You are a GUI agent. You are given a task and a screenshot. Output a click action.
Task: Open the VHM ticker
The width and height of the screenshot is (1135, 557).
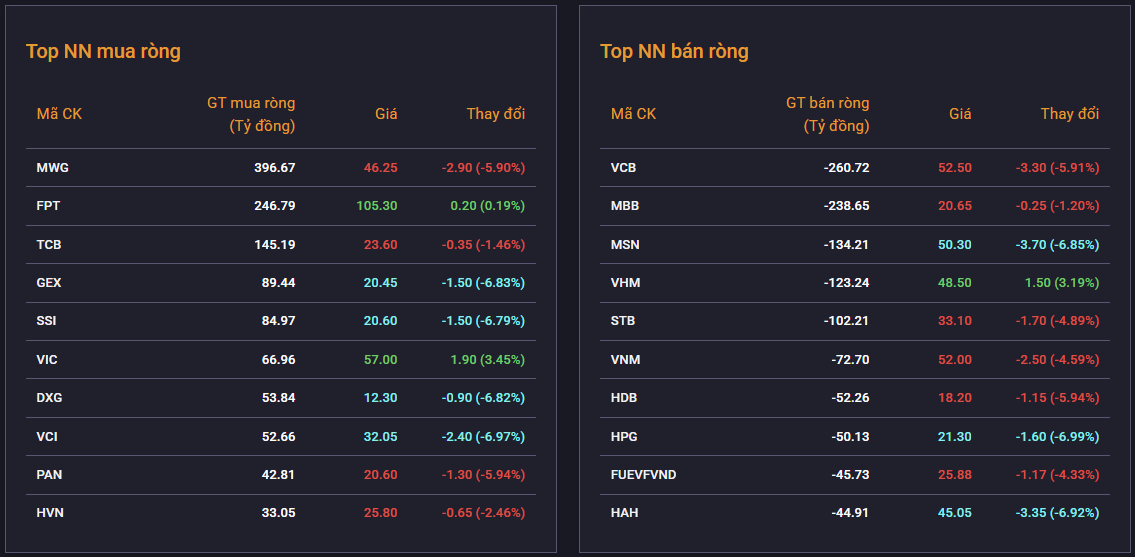tap(625, 282)
